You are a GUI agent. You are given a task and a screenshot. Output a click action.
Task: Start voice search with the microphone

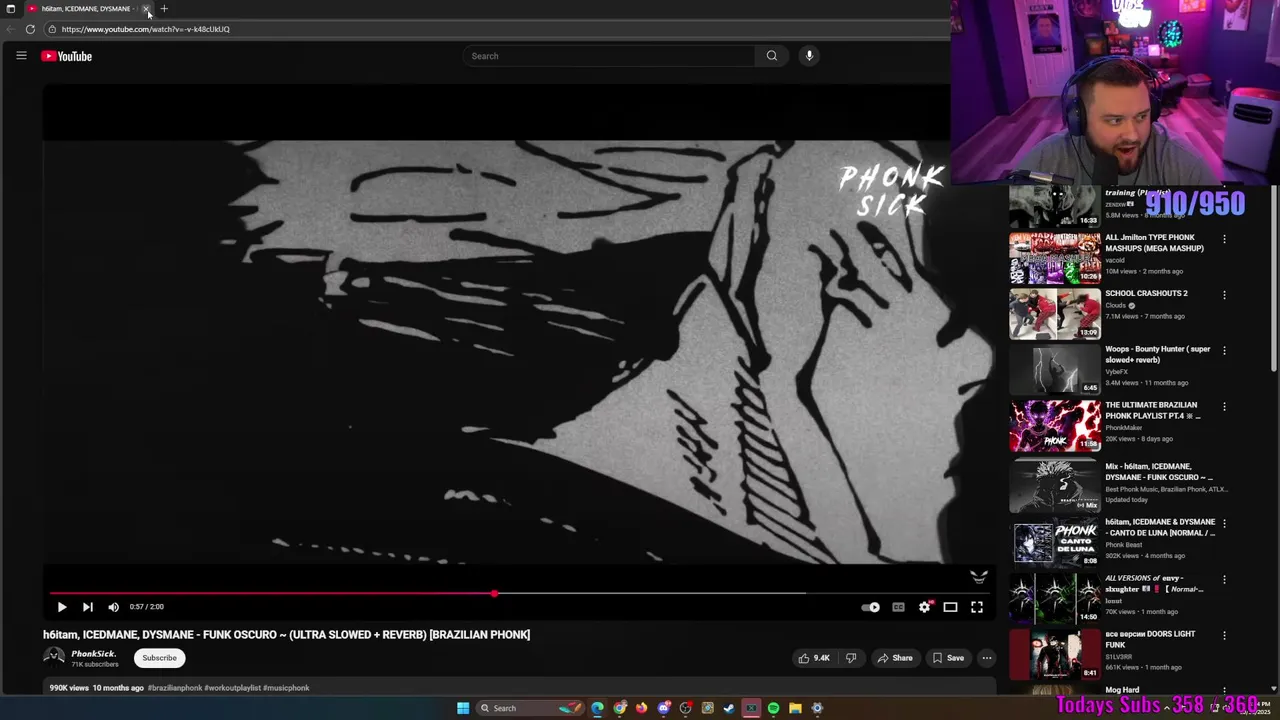pyautogui.click(x=809, y=56)
